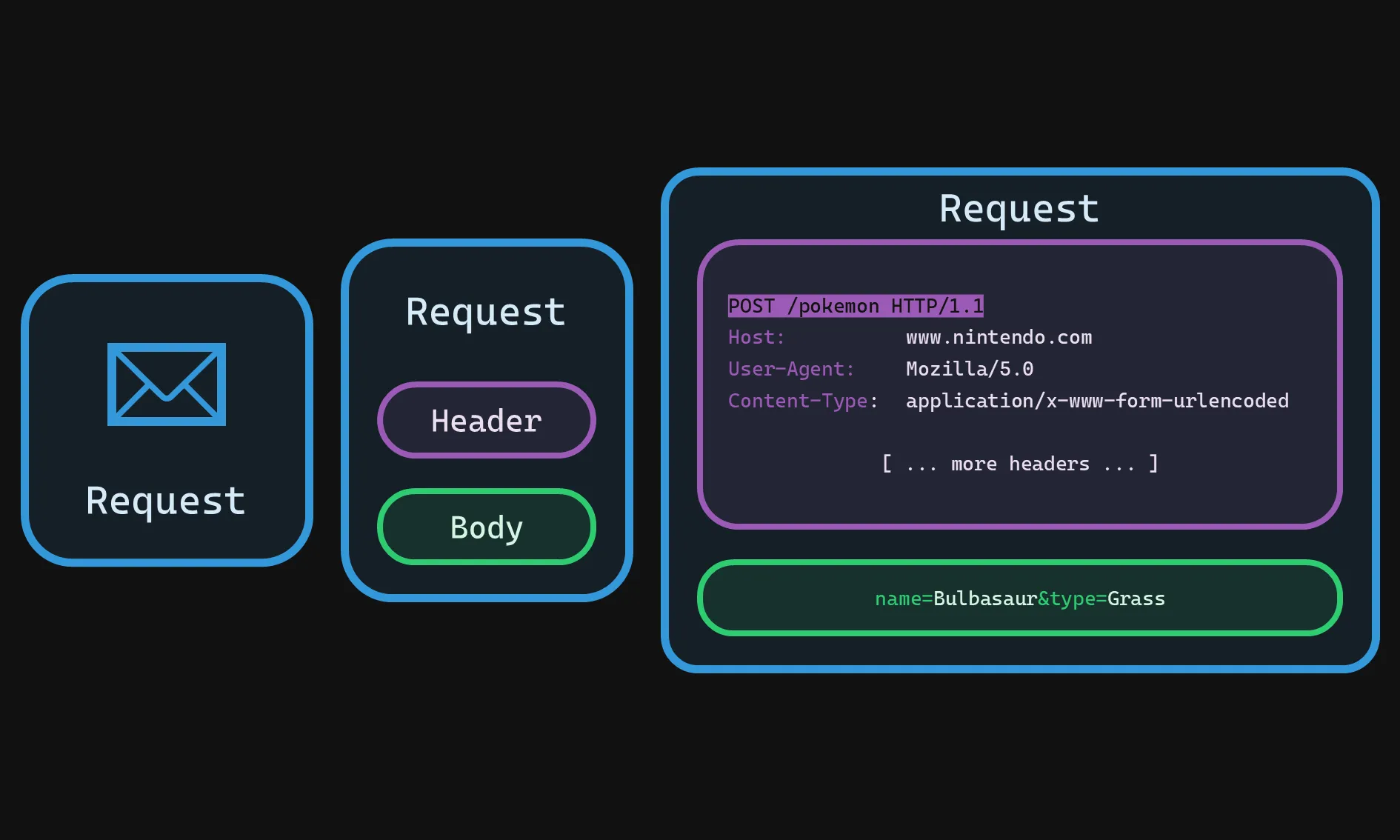Click the "application/x-www-form-urlencoded" value
The width and height of the screenshot is (1400, 840).
1097,401
